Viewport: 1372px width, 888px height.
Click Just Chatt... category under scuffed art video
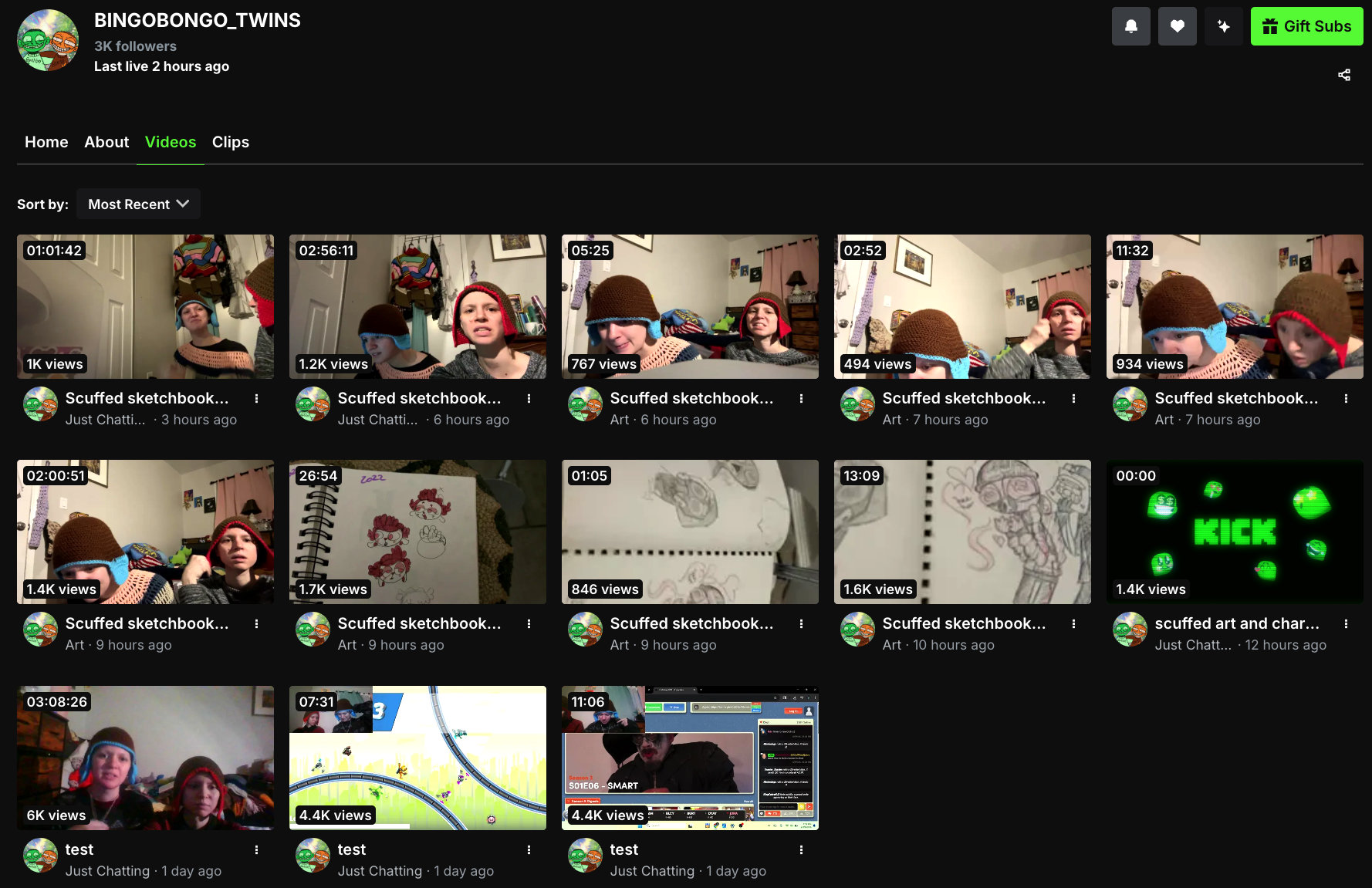(1193, 645)
